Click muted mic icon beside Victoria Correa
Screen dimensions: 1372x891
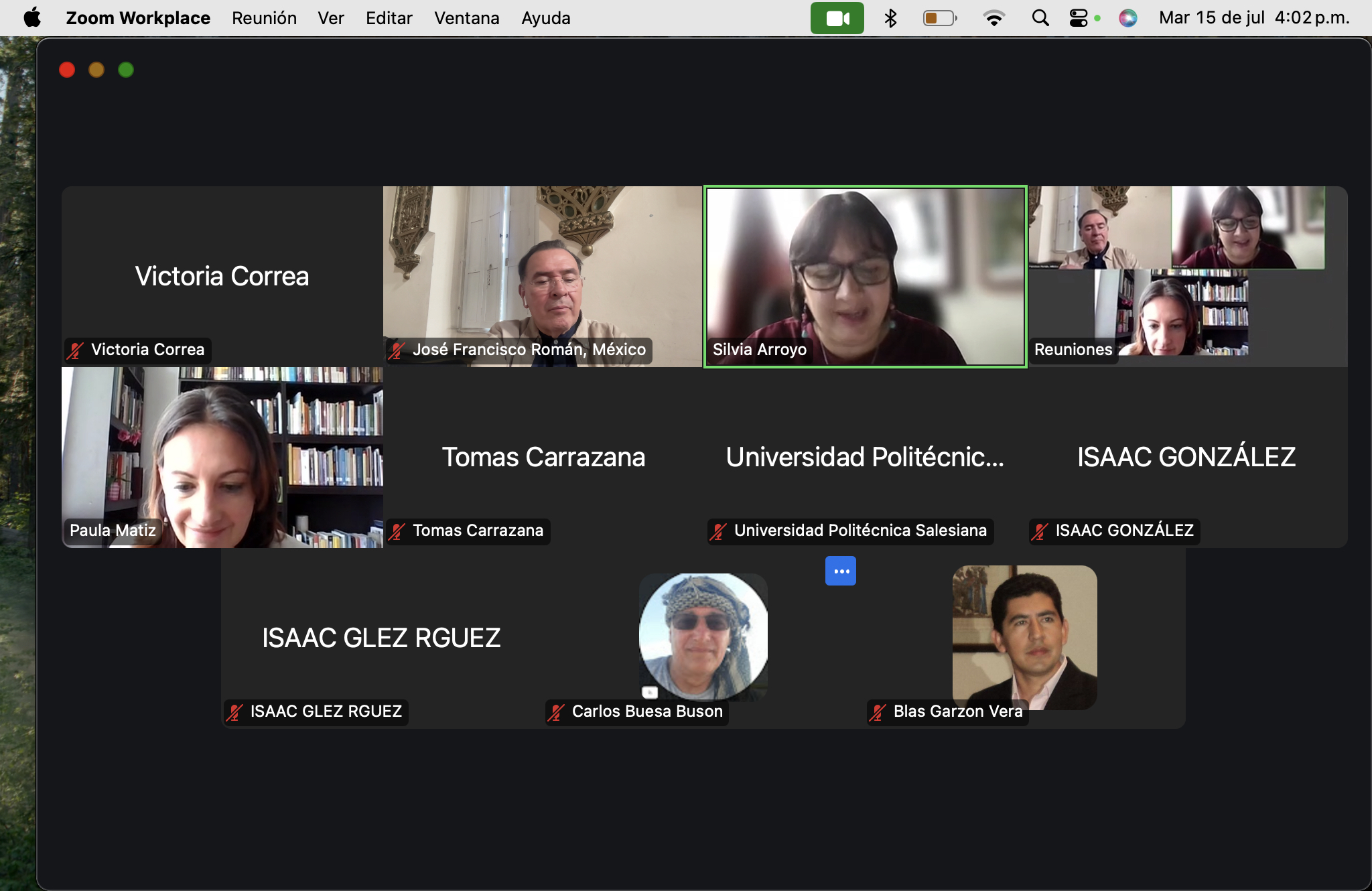[75, 350]
